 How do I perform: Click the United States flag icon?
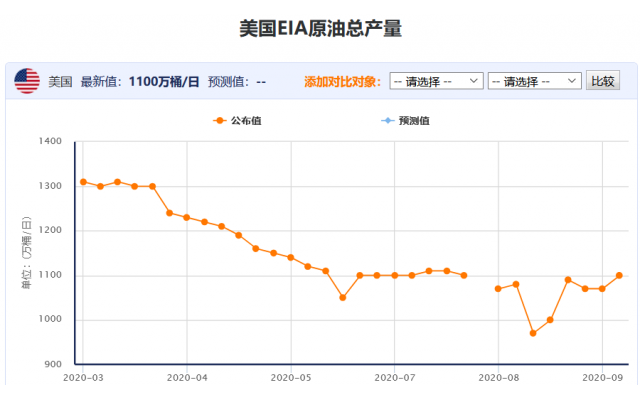coord(27,81)
